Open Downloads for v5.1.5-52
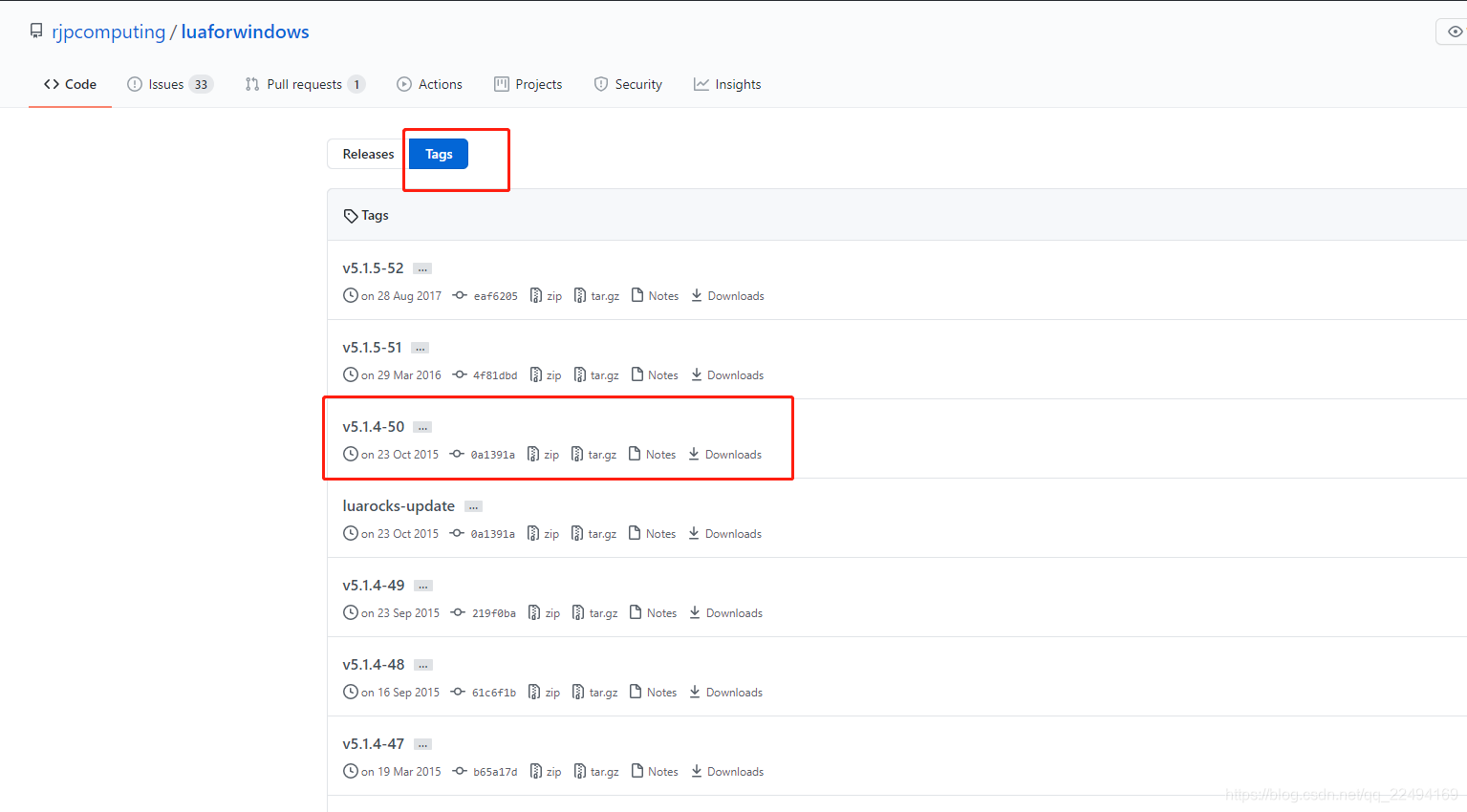 (727, 296)
